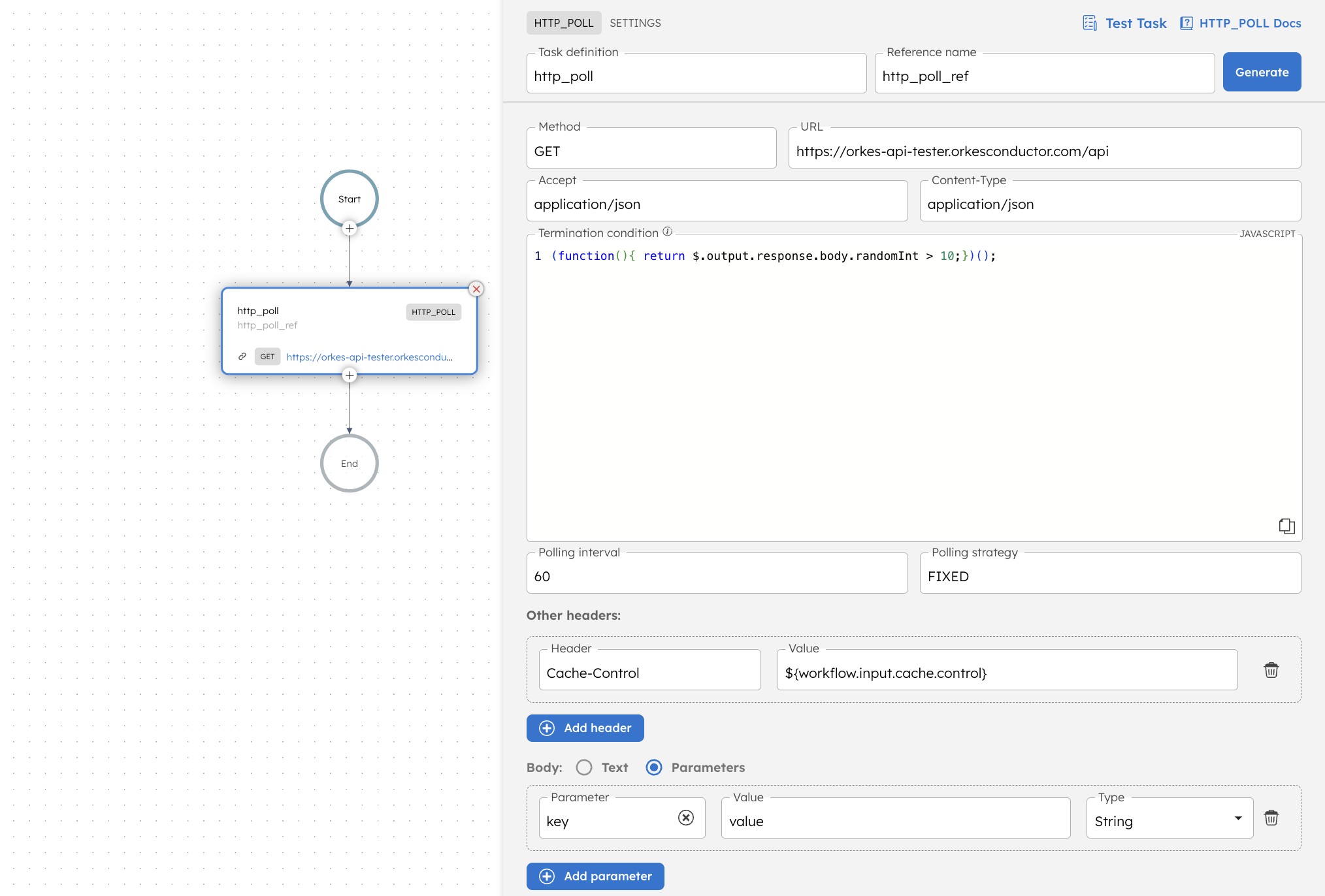The width and height of the screenshot is (1325, 896).
Task: Open the Content-Type dropdown field
Action: pos(1110,202)
